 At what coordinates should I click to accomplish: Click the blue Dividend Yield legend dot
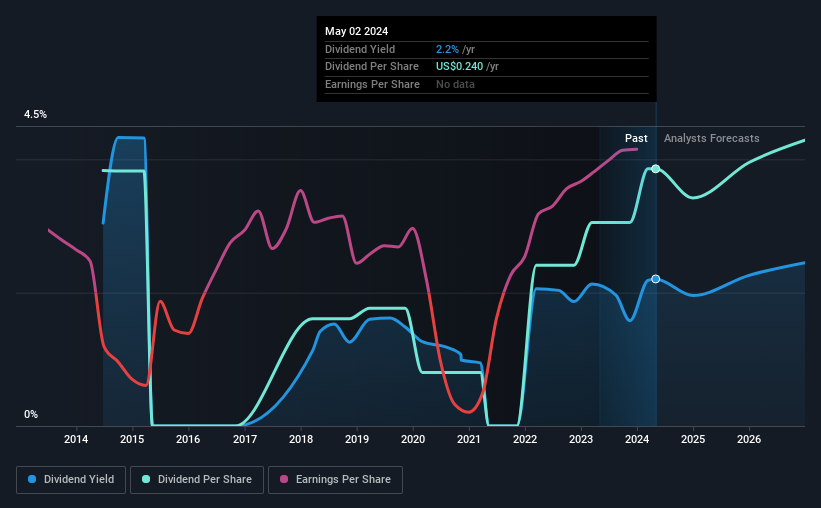(32, 479)
